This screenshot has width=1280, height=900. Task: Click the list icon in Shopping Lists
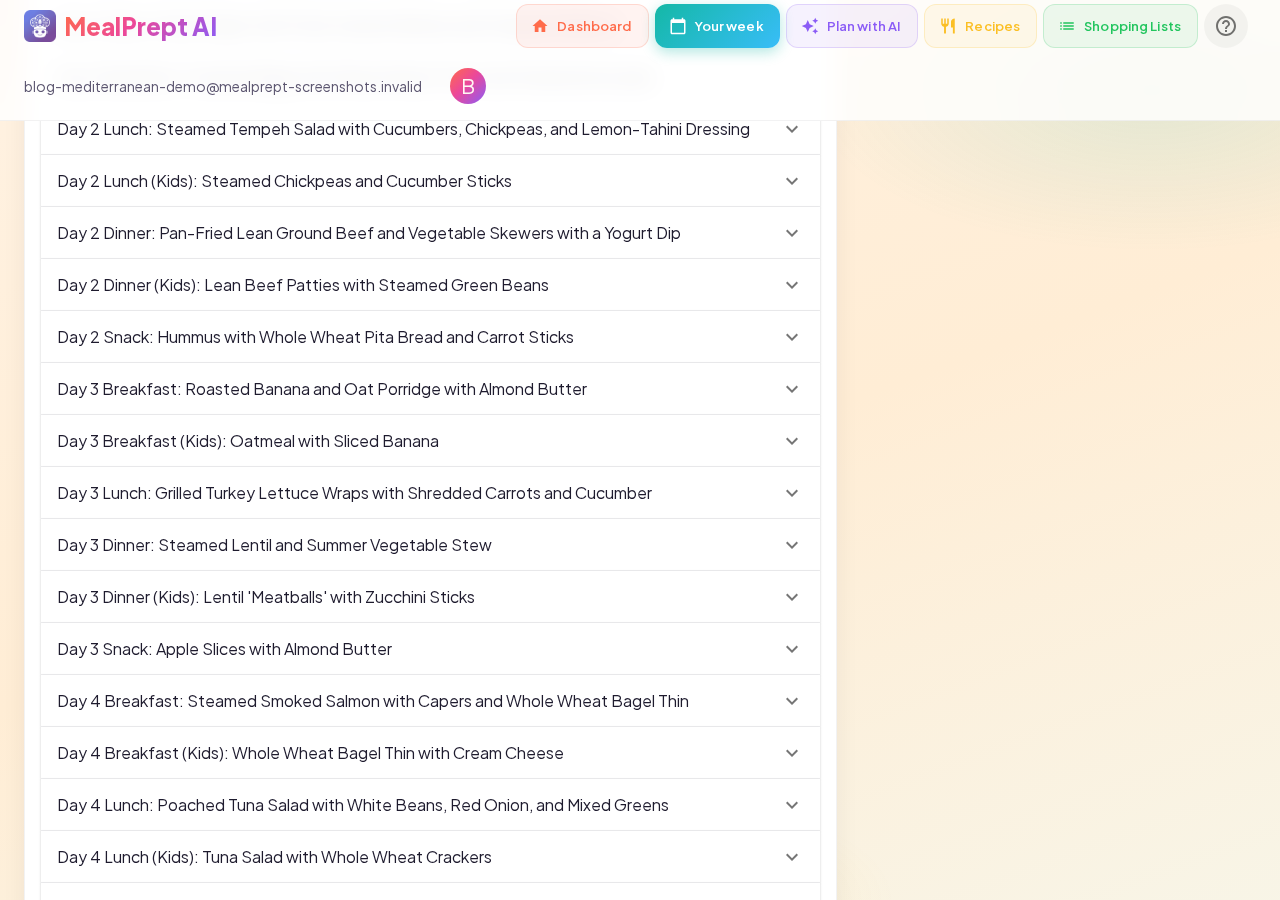coord(1067,26)
